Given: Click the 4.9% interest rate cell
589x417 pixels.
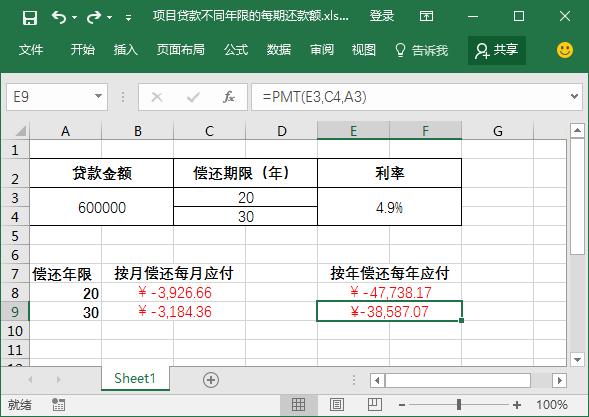Looking at the screenshot, I should tap(390, 207).
